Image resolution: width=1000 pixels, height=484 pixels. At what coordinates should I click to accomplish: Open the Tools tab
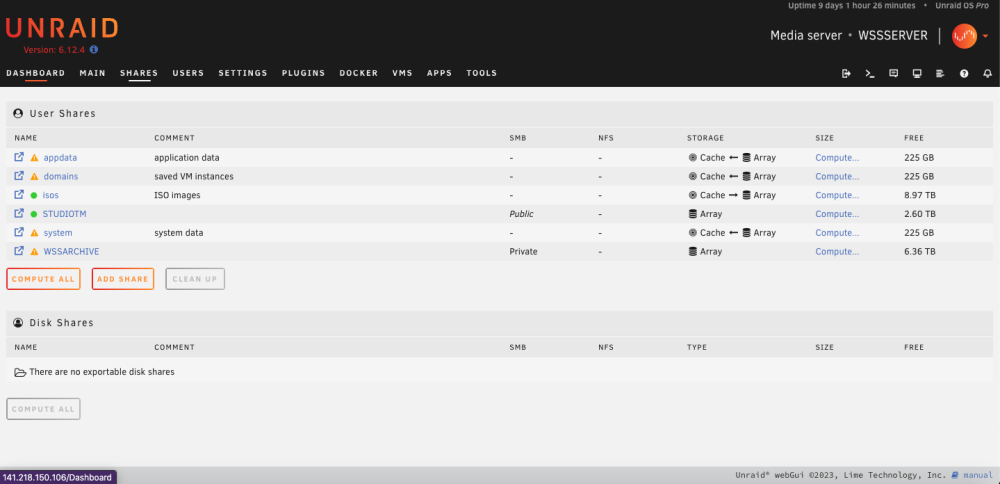(482, 73)
